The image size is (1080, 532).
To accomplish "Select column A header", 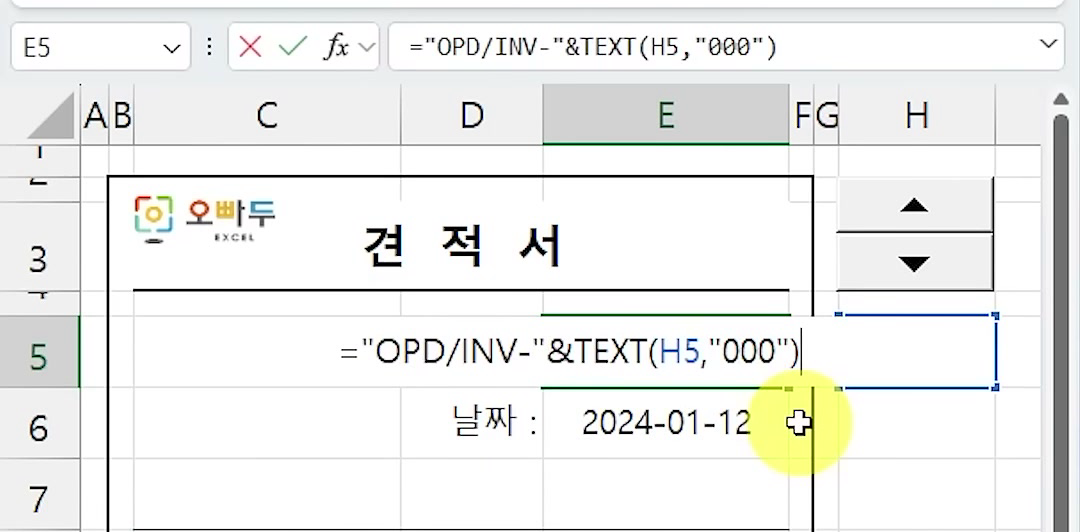I will point(95,115).
